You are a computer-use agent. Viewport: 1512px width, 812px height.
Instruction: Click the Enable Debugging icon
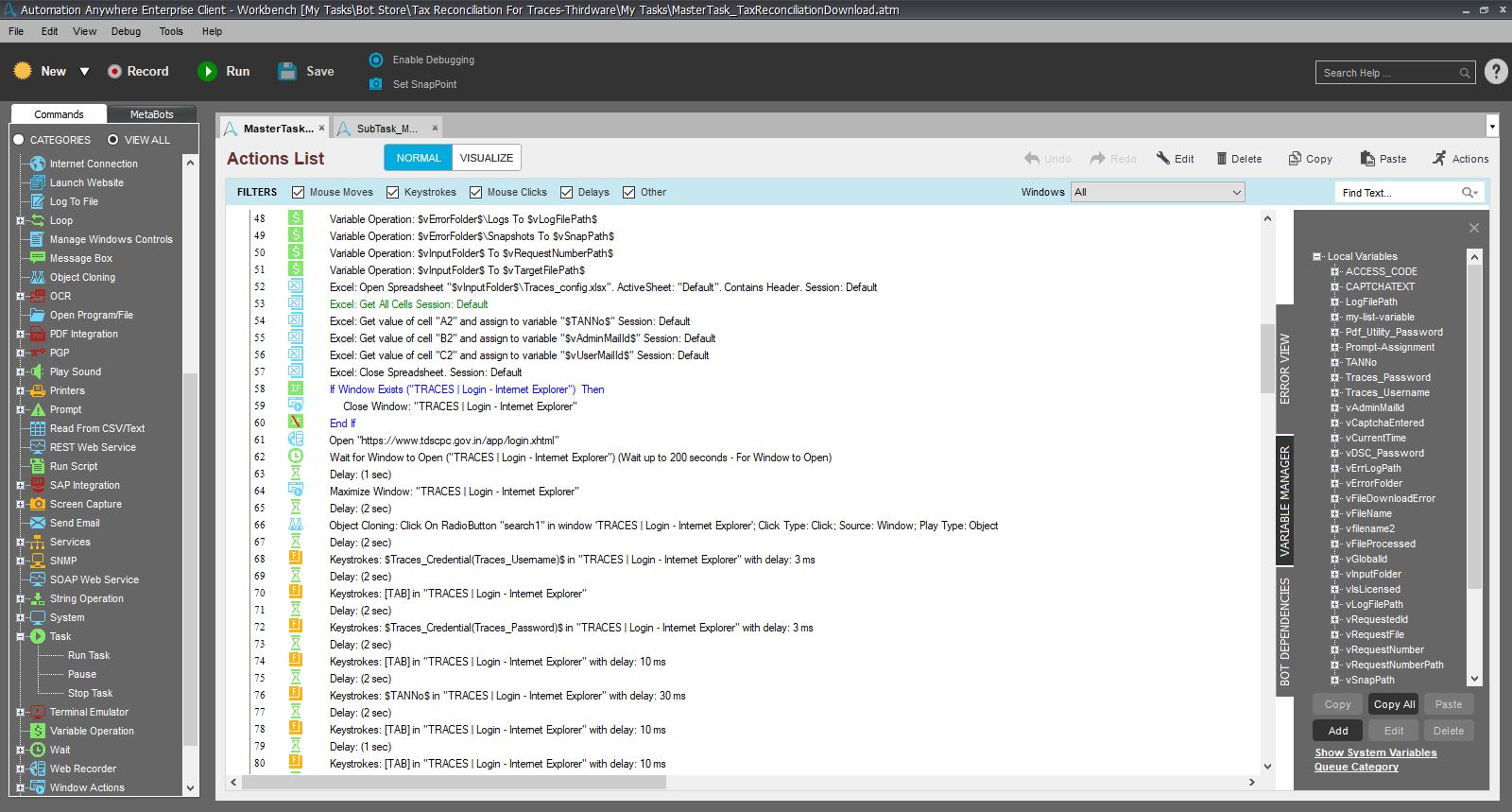[x=376, y=60]
